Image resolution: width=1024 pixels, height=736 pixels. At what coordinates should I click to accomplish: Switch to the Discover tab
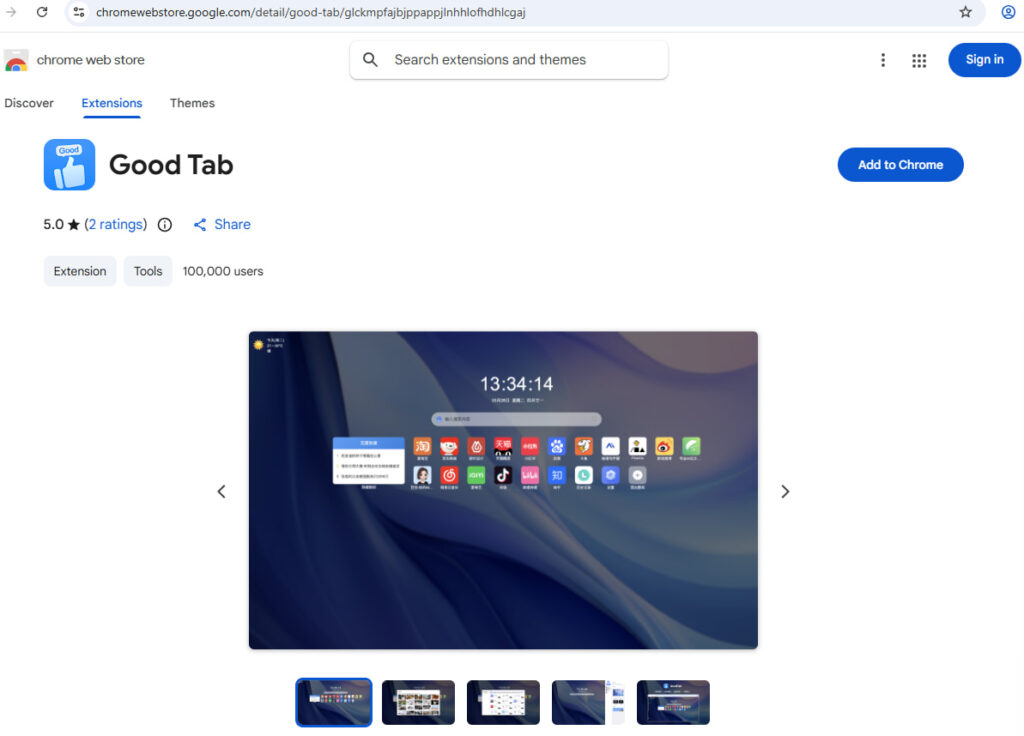(x=29, y=103)
